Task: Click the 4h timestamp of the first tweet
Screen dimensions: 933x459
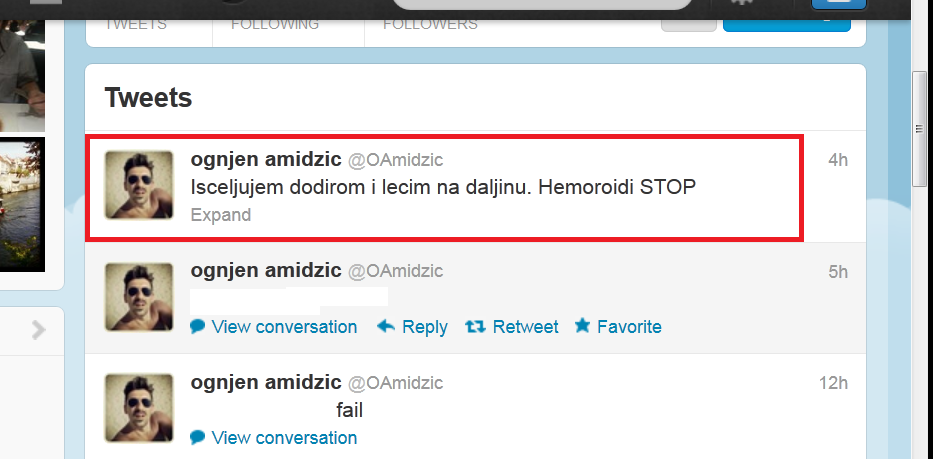Action: 838,160
